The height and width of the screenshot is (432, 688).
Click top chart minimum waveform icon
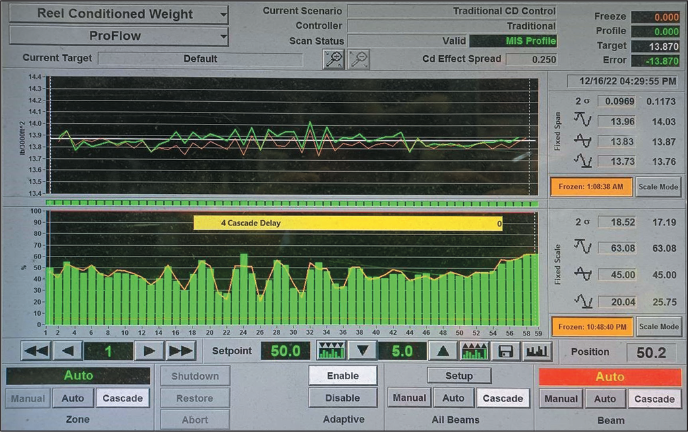click(583, 161)
